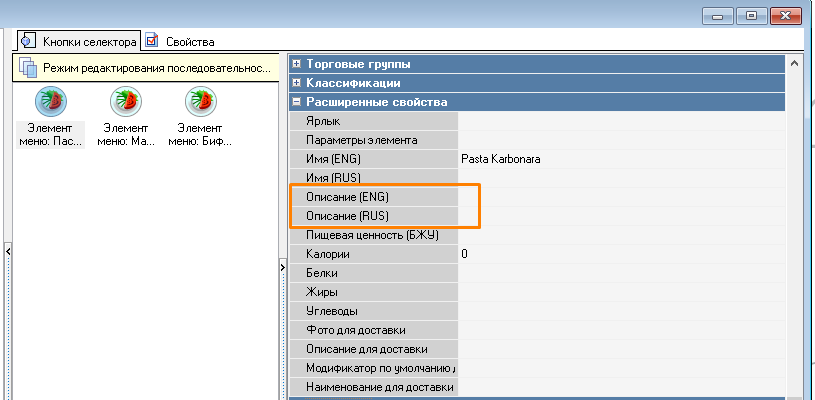Select the Элемент меню: Ма... item icon
Screen dimensions: 815x400
point(126,102)
